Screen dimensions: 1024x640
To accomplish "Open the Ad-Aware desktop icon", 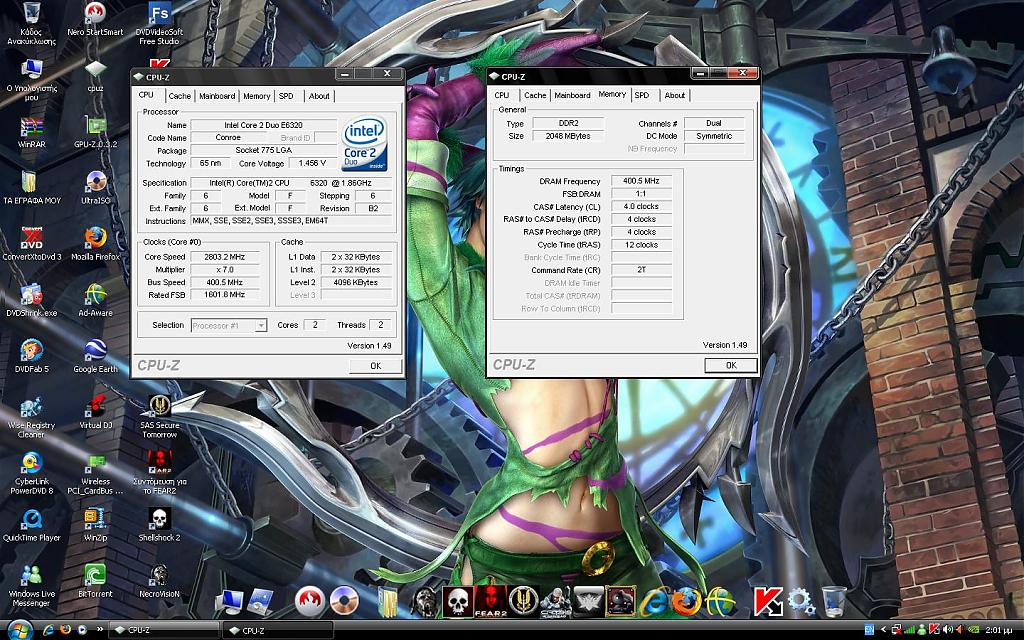I will coord(95,300).
